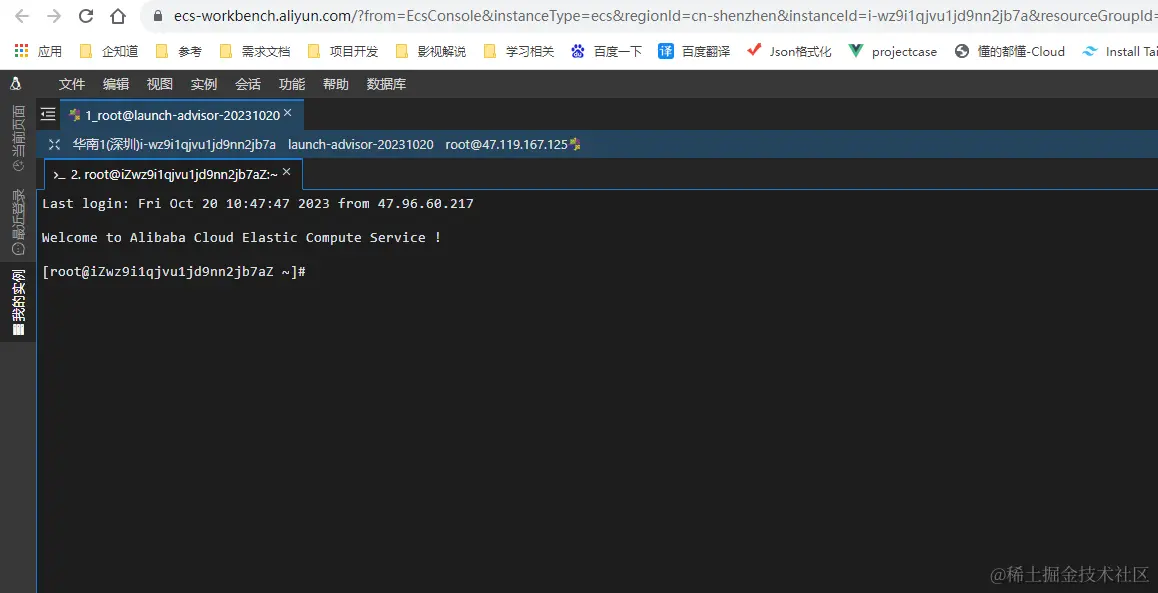Close the 1_root@launch-advisor-20231020 tab
This screenshot has width=1158, height=593.
(x=288, y=113)
